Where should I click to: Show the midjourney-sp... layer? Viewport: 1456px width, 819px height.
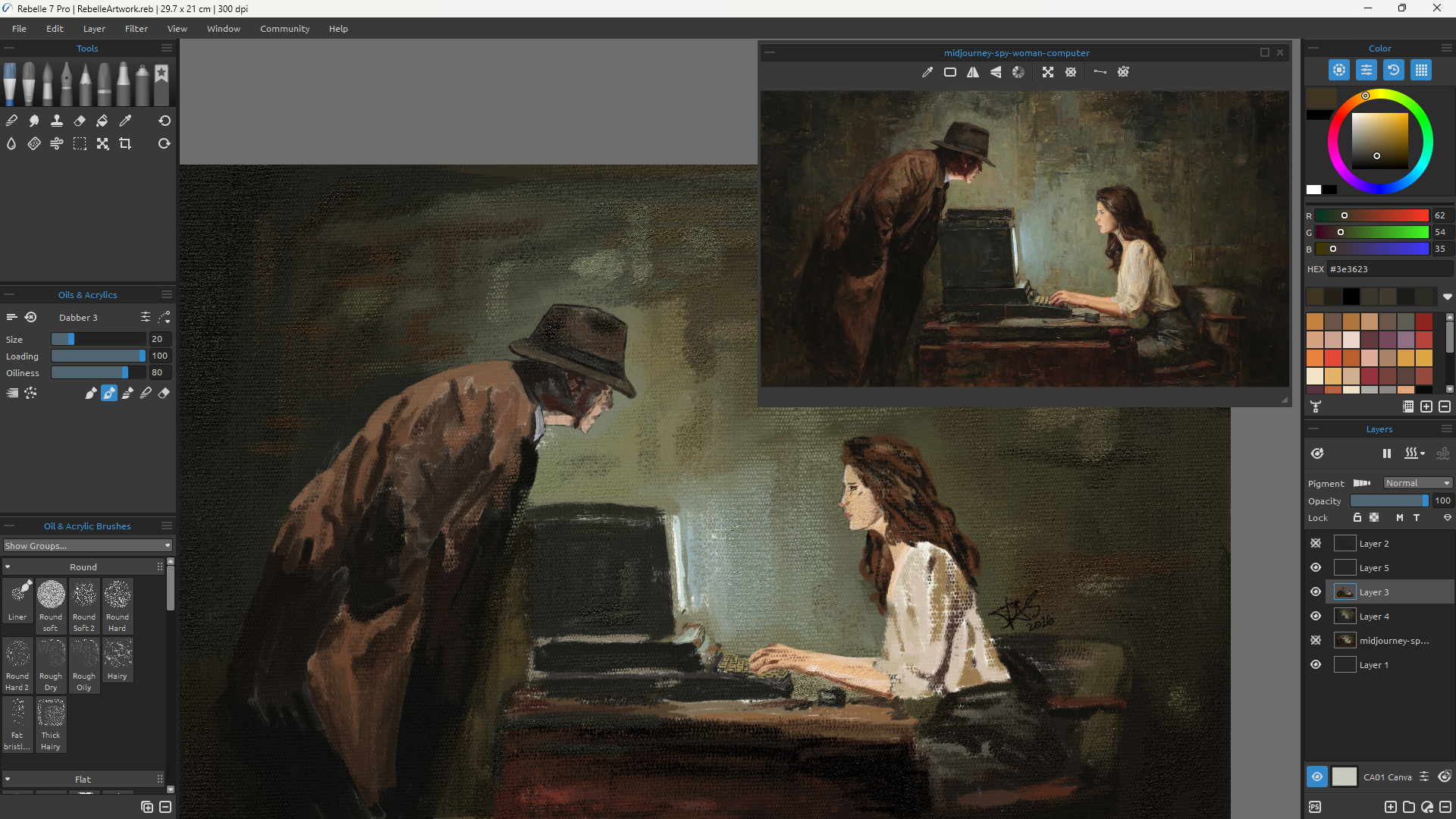click(x=1316, y=640)
